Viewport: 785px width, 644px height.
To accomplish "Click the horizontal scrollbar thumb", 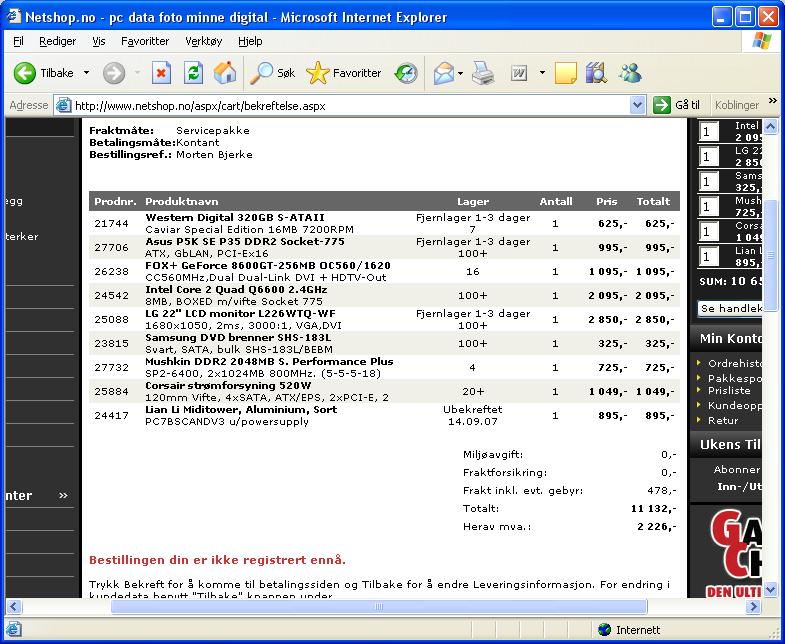I will click(378, 606).
